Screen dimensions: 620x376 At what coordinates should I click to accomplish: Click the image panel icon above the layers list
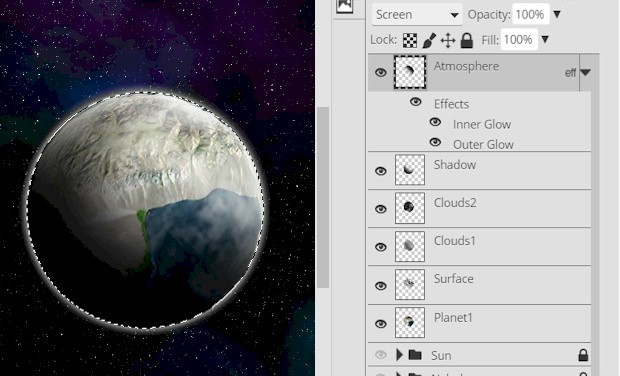tap(344, 6)
